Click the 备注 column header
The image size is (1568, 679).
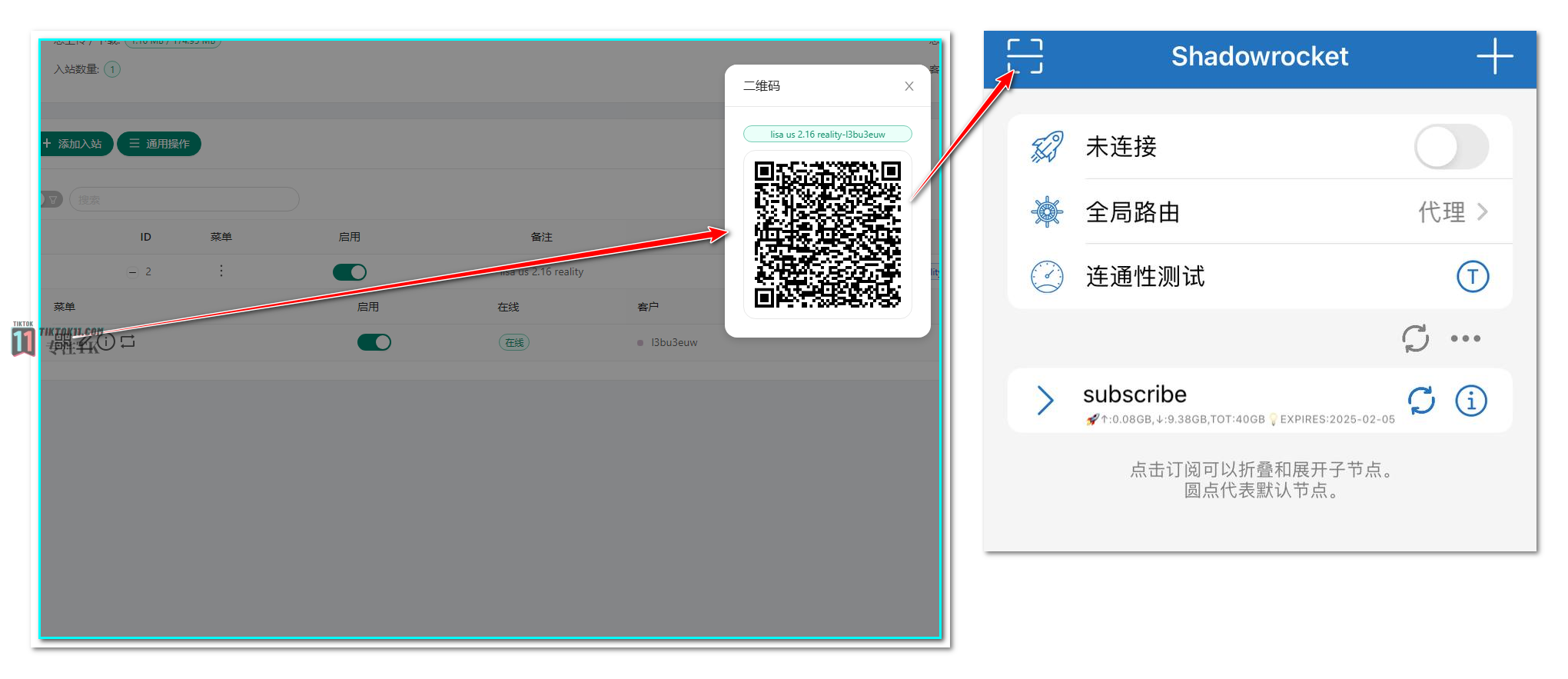pos(541,237)
